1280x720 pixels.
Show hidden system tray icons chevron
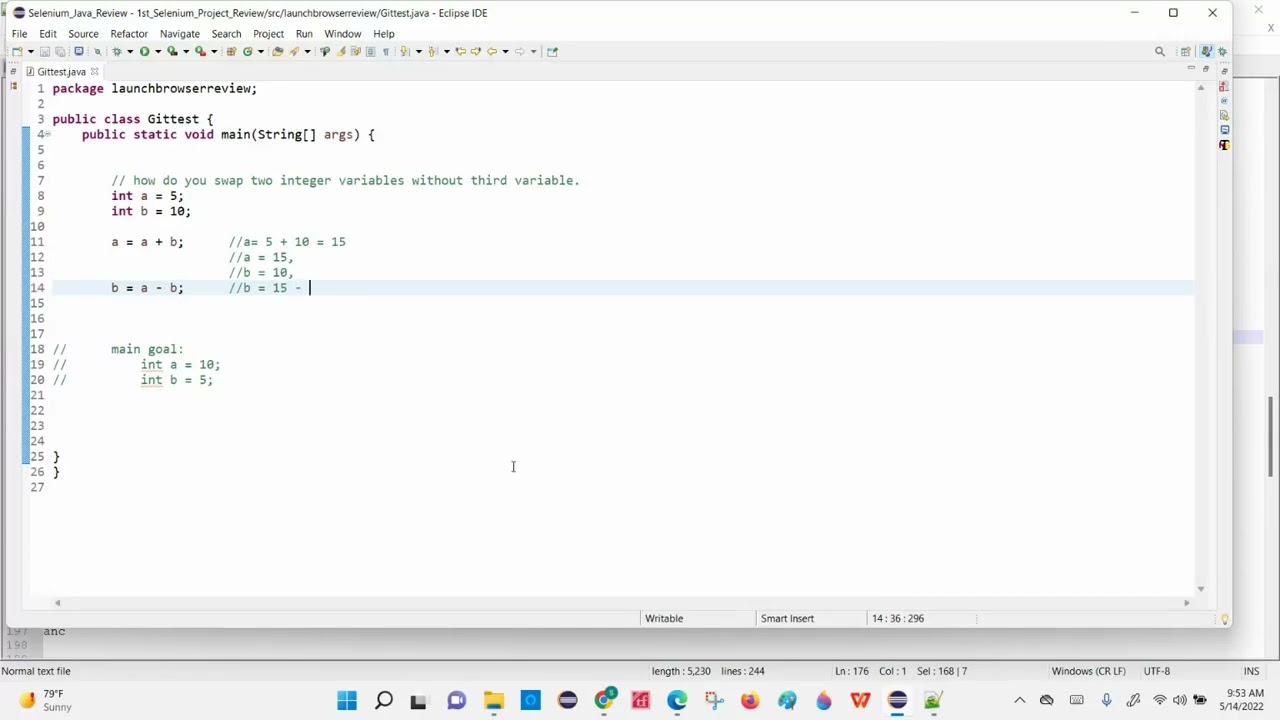coord(1019,700)
